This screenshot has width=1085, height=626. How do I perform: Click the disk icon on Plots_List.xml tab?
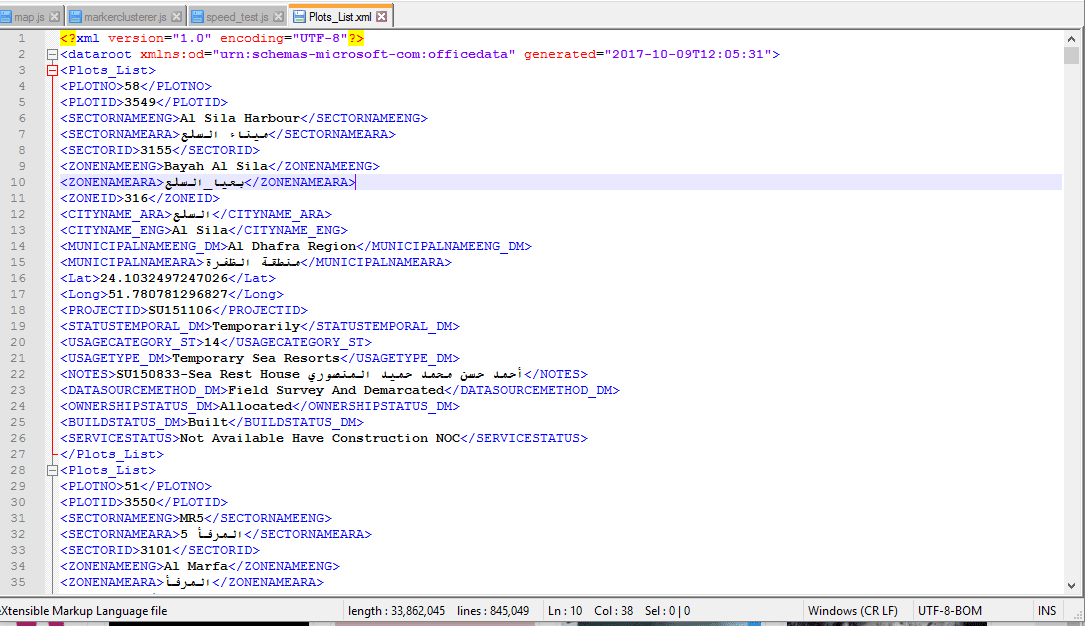(299, 17)
